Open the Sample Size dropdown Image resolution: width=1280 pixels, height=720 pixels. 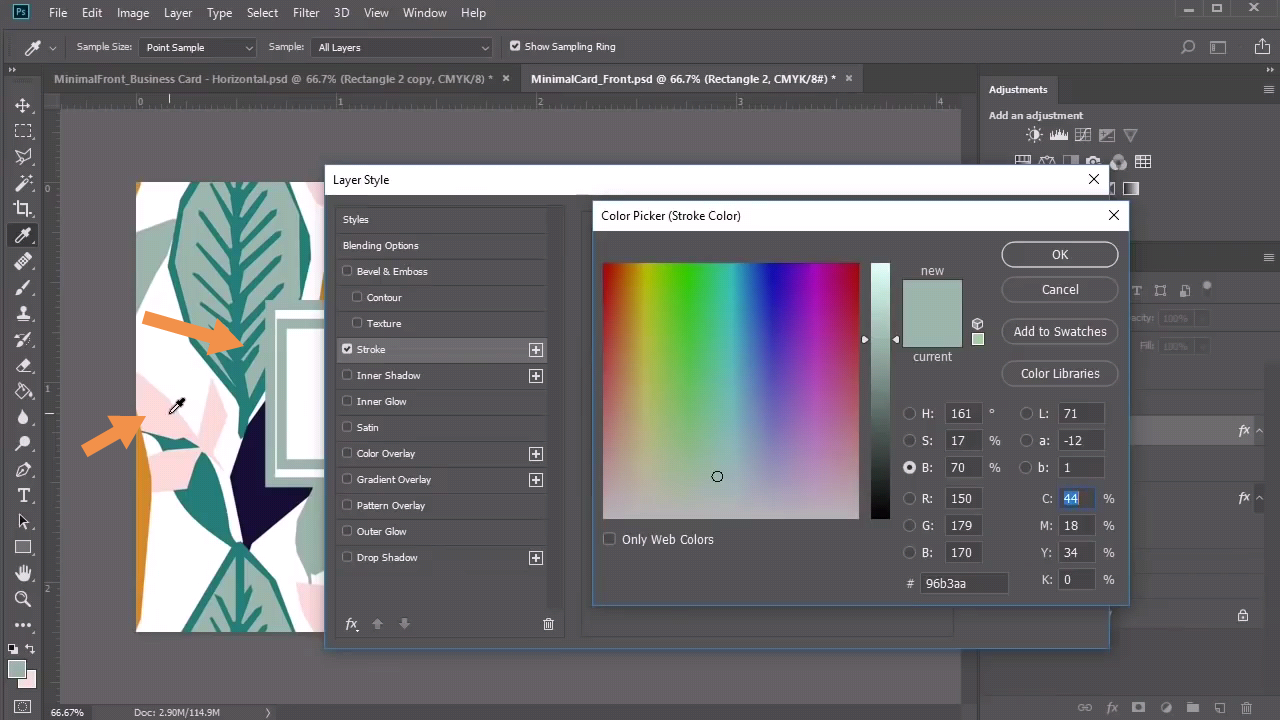199,47
